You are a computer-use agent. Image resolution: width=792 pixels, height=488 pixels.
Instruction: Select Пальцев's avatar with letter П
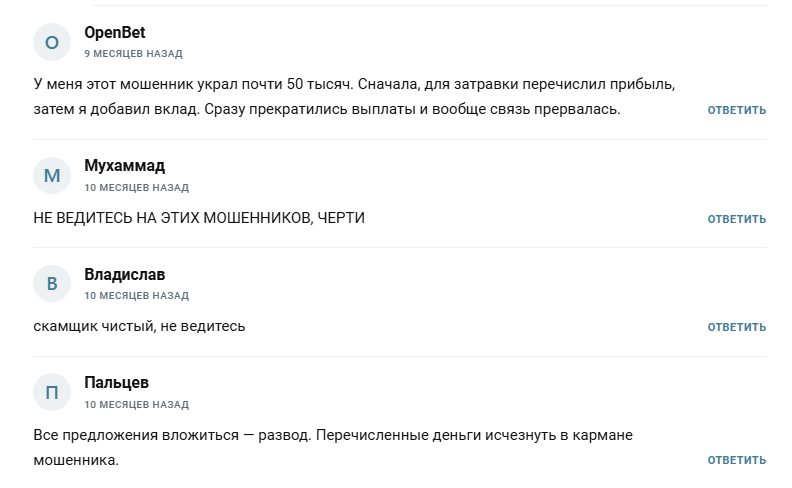53,392
